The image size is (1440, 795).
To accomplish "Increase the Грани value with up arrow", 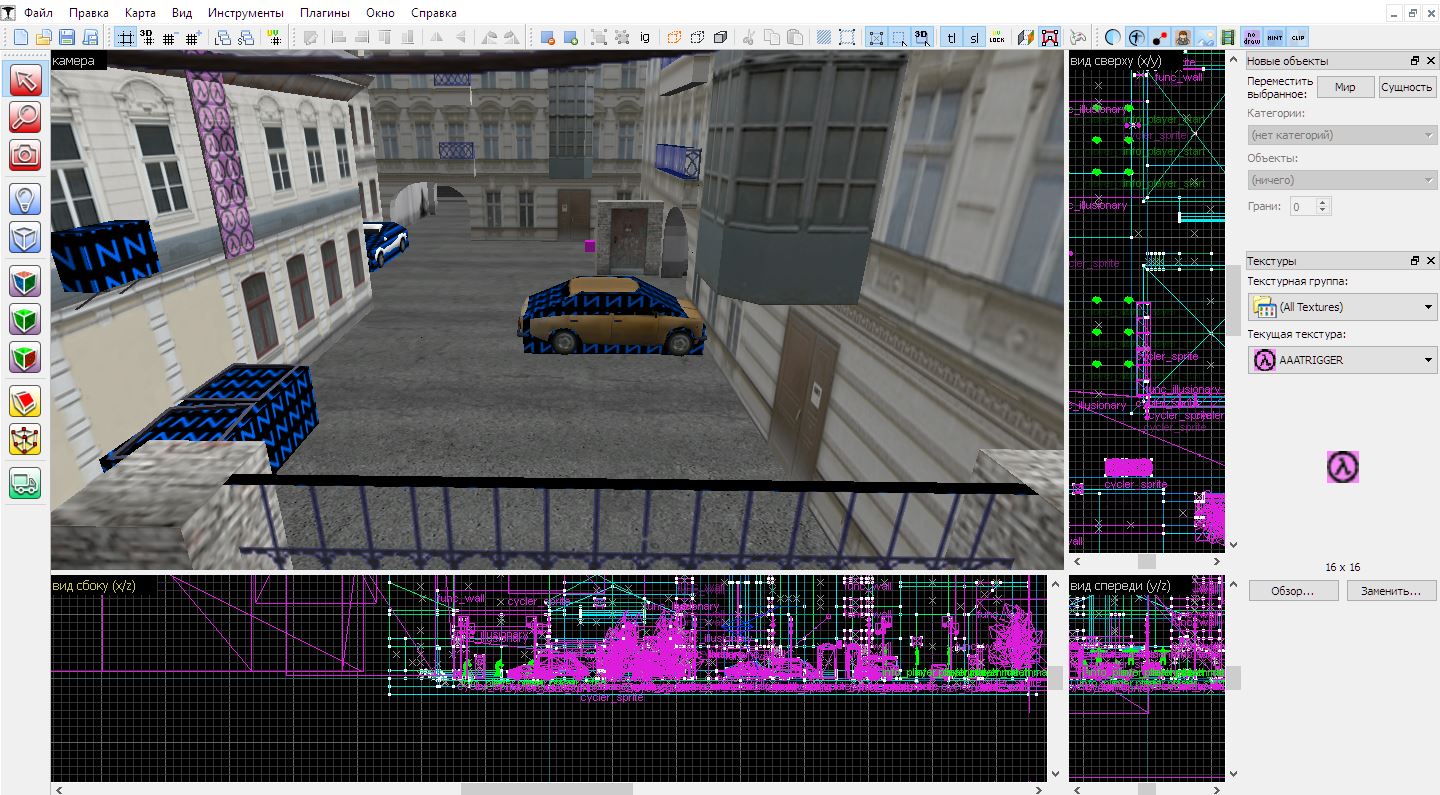I will (x=1324, y=202).
